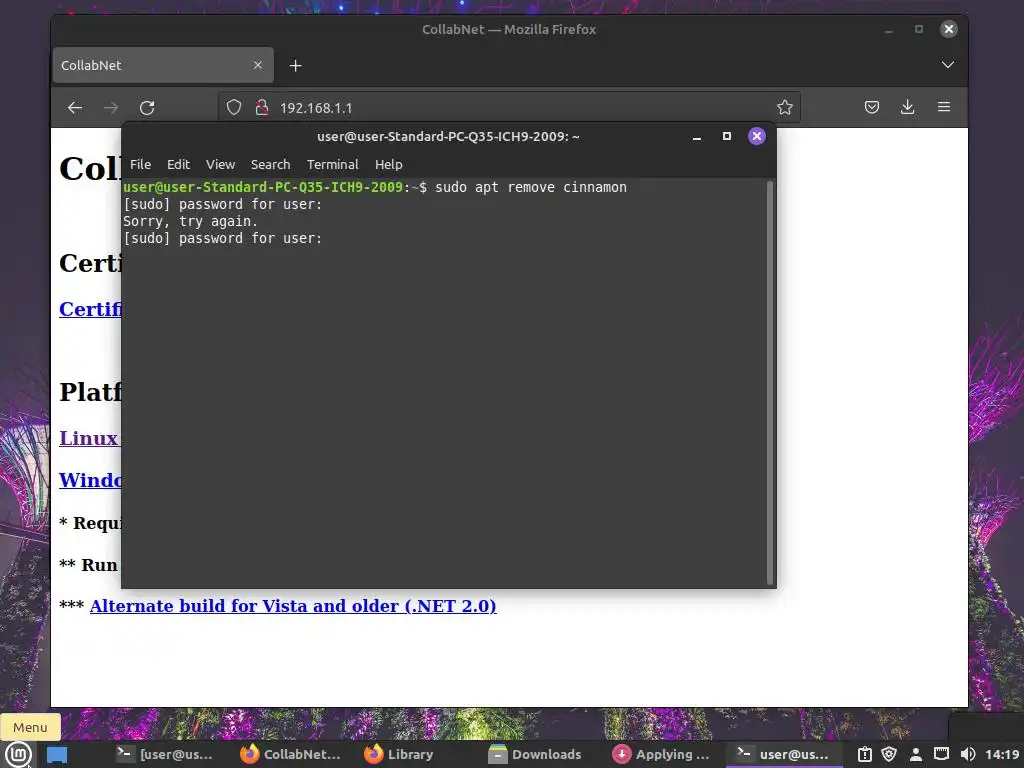Viewport: 1024px width, 768px height.
Task: Click the terminal vertical scrollbar
Action: (x=770, y=383)
